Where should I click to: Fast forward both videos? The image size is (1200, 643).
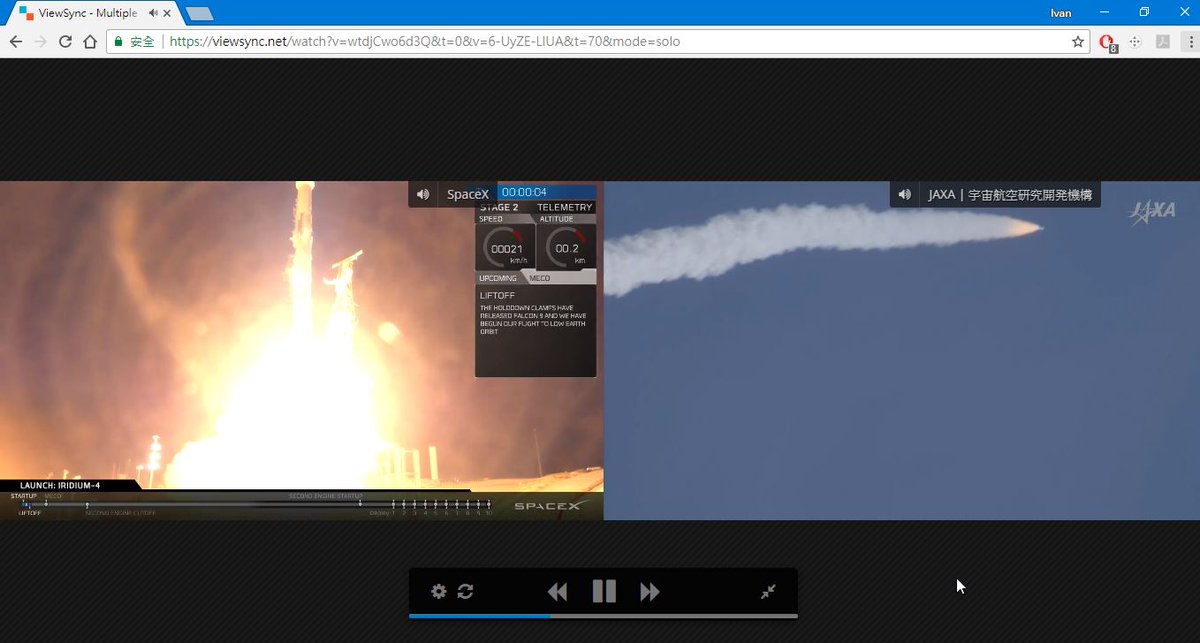click(650, 592)
